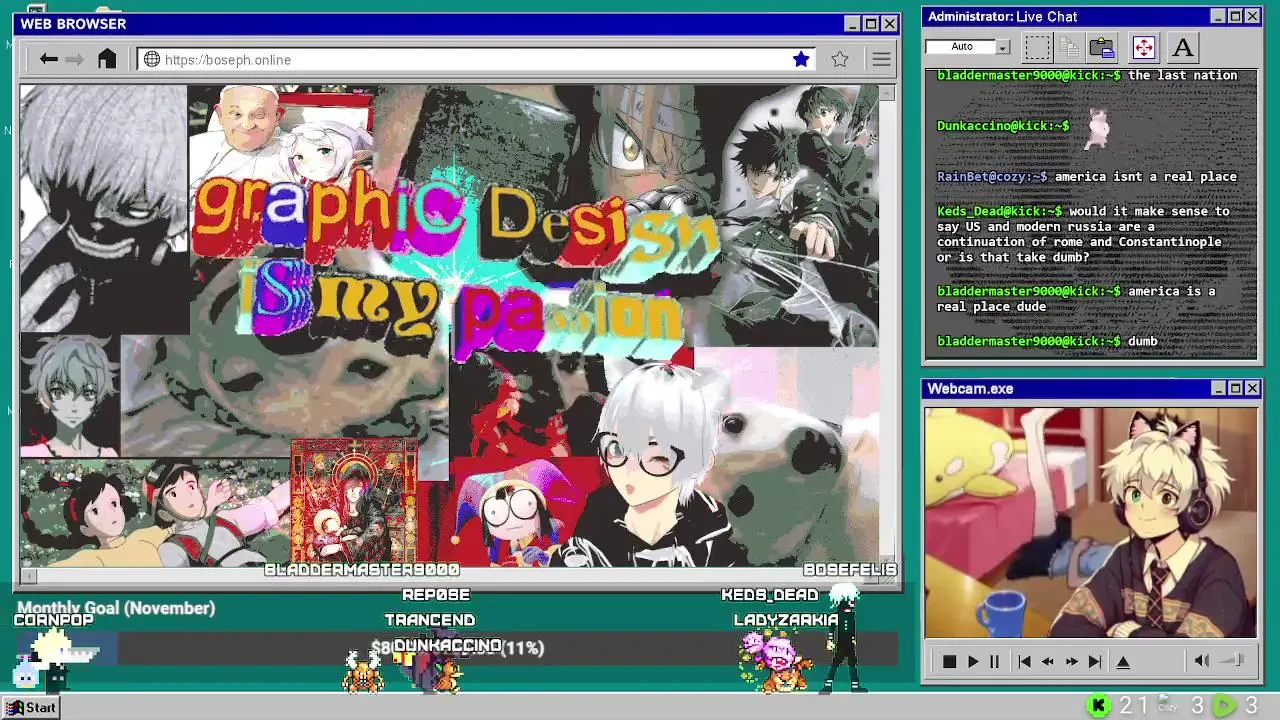Click username Keds_Dead@kick in chat

click(x=999, y=212)
